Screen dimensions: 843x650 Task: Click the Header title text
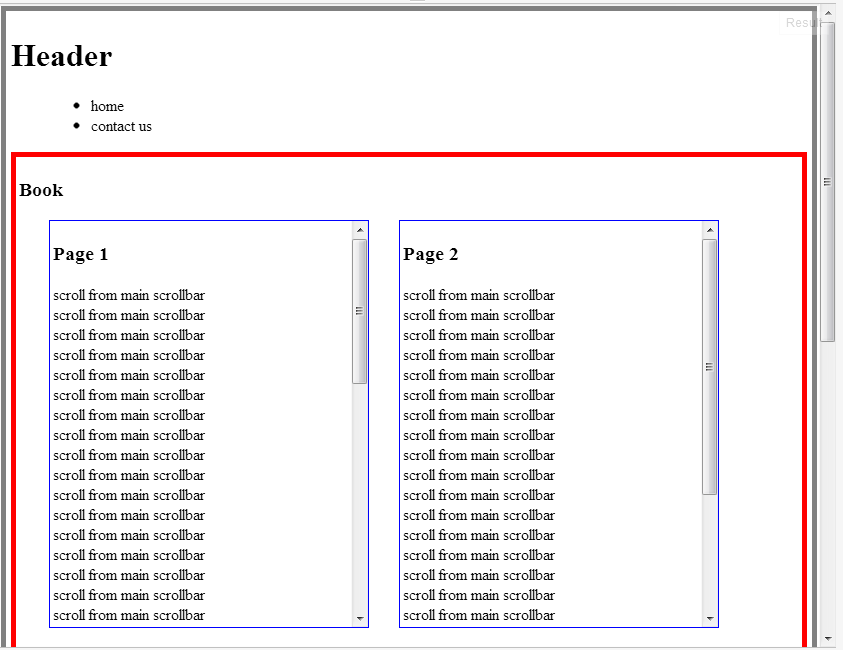tap(62, 56)
